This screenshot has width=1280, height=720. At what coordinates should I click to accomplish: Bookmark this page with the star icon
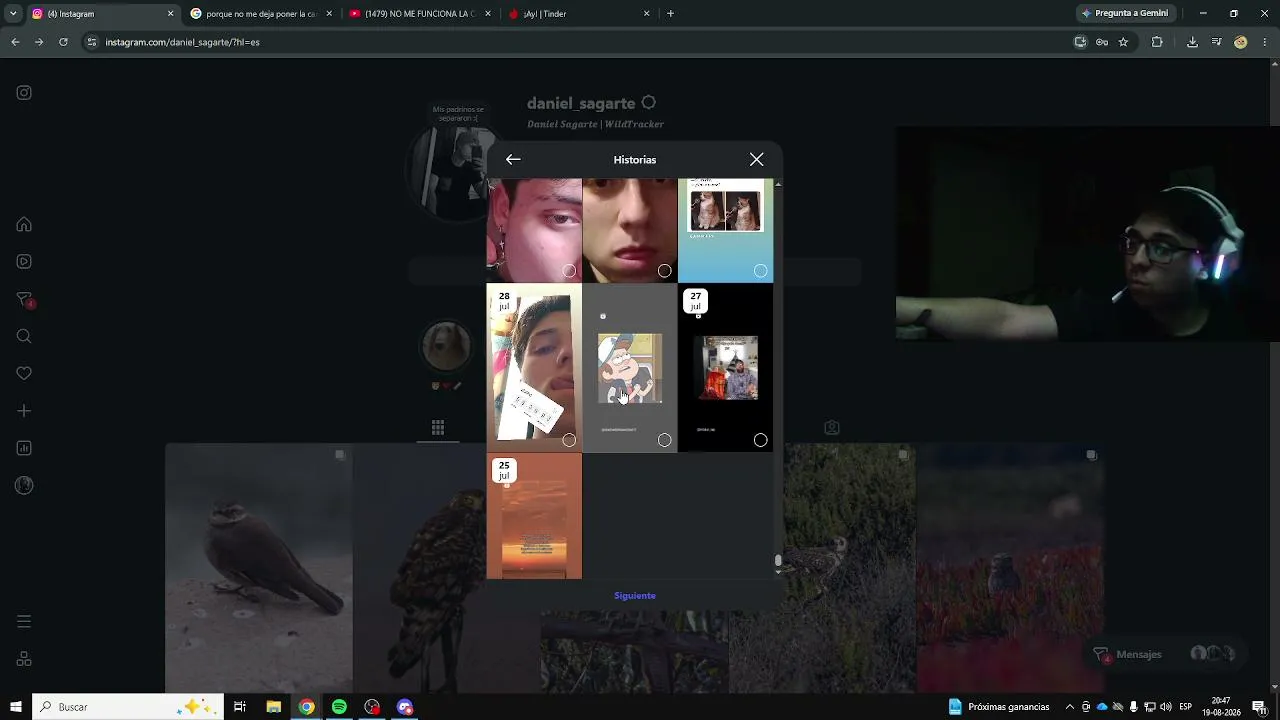1123,42
